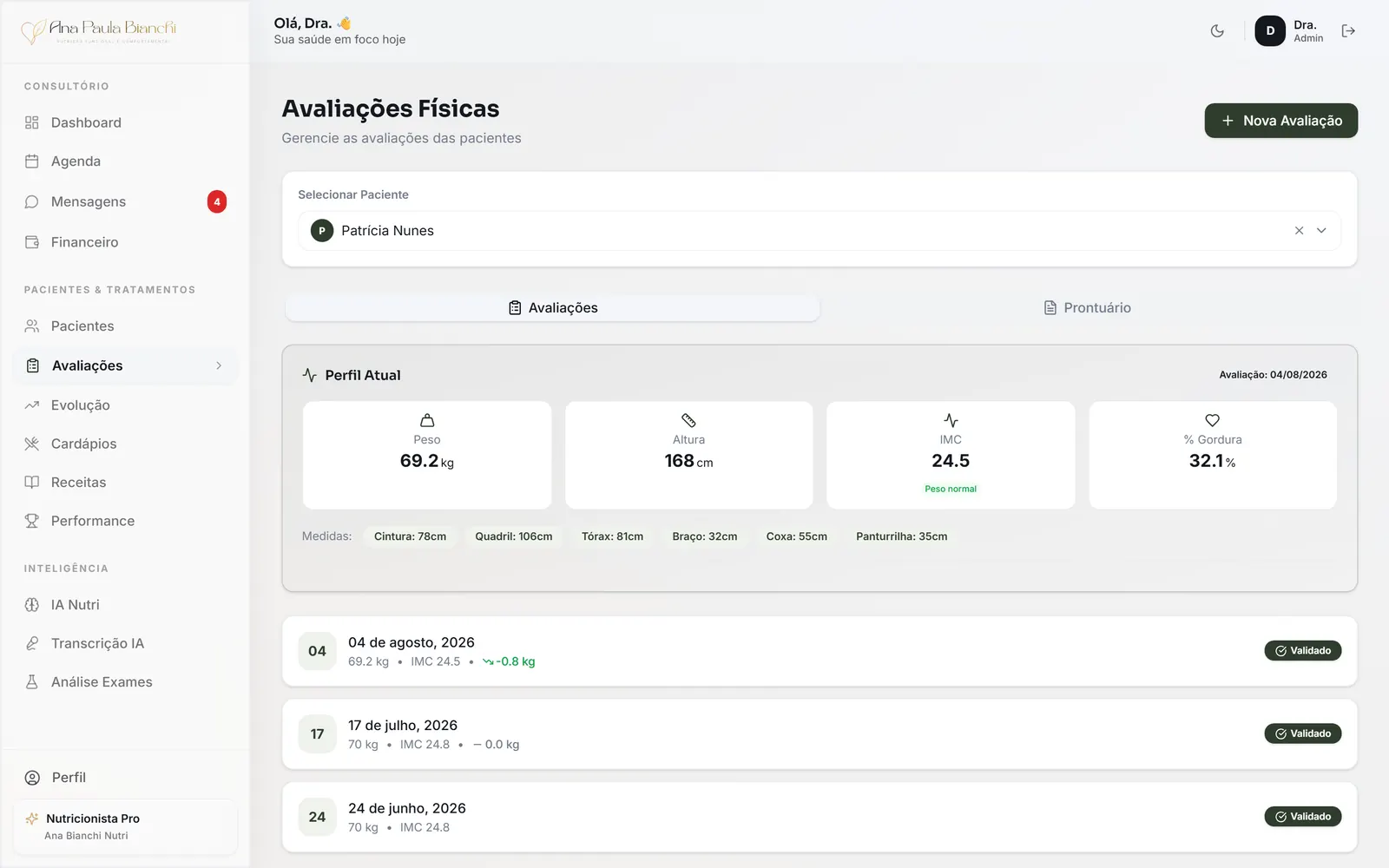
Task: Click the Perfil Atual heading pulse icon
Action: click(310, 375)
